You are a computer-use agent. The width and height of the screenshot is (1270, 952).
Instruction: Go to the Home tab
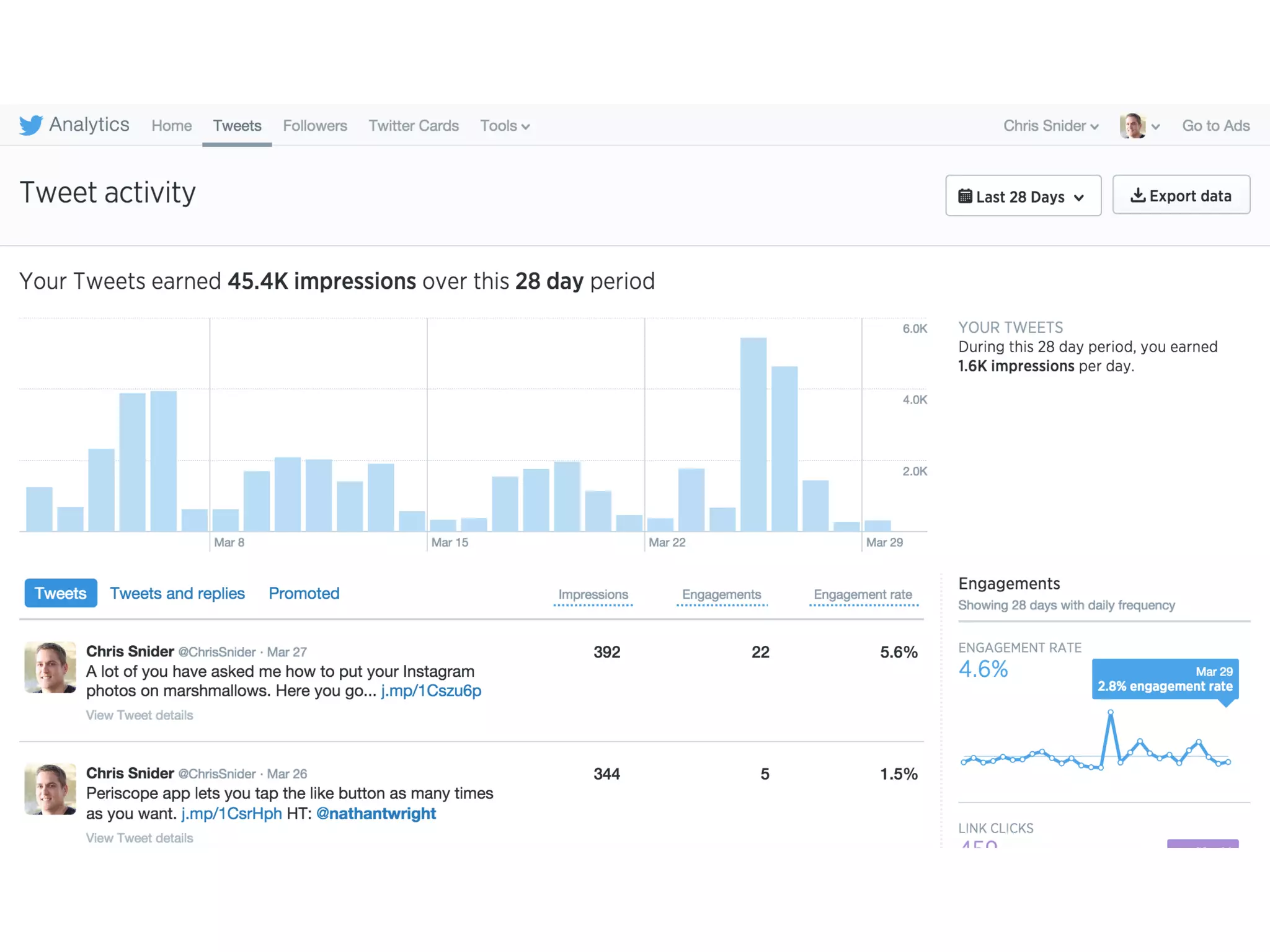point(171,126)
